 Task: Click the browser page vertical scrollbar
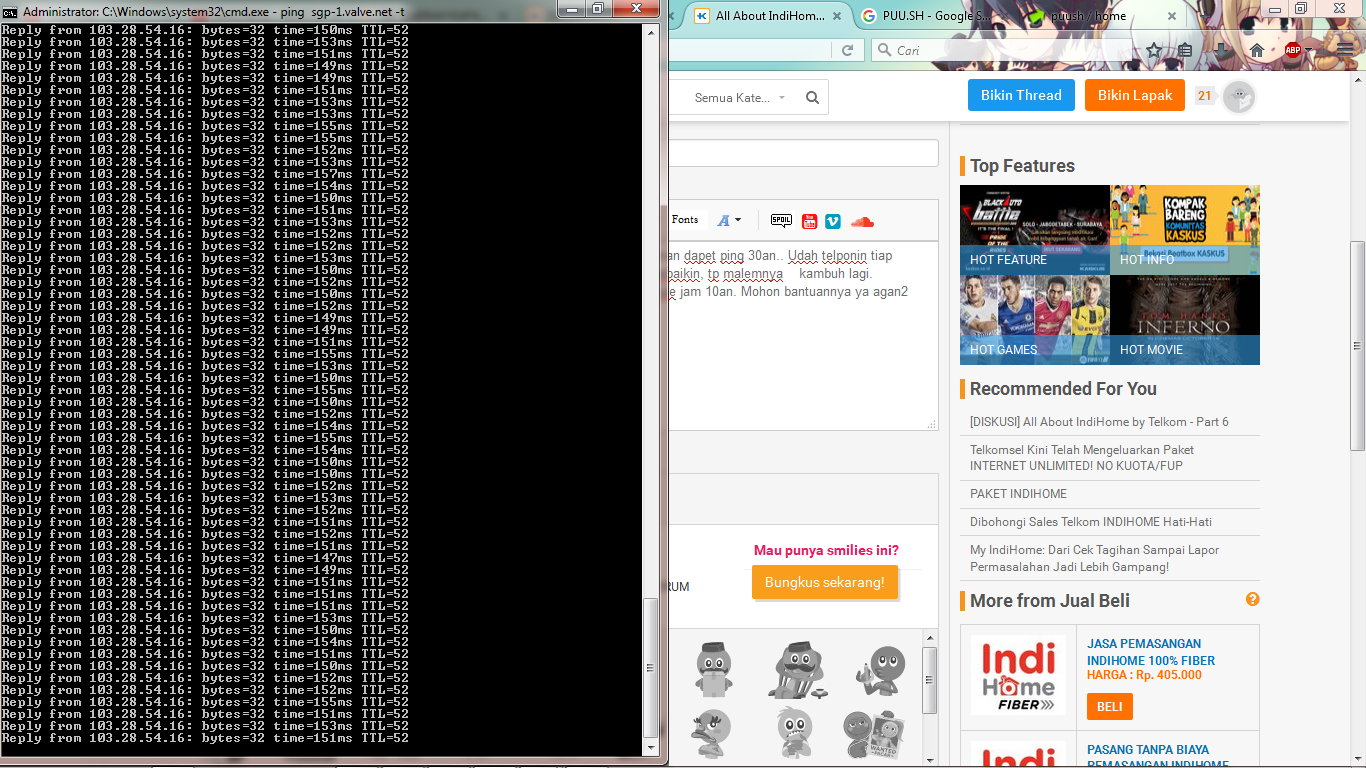pos(1357,345)
